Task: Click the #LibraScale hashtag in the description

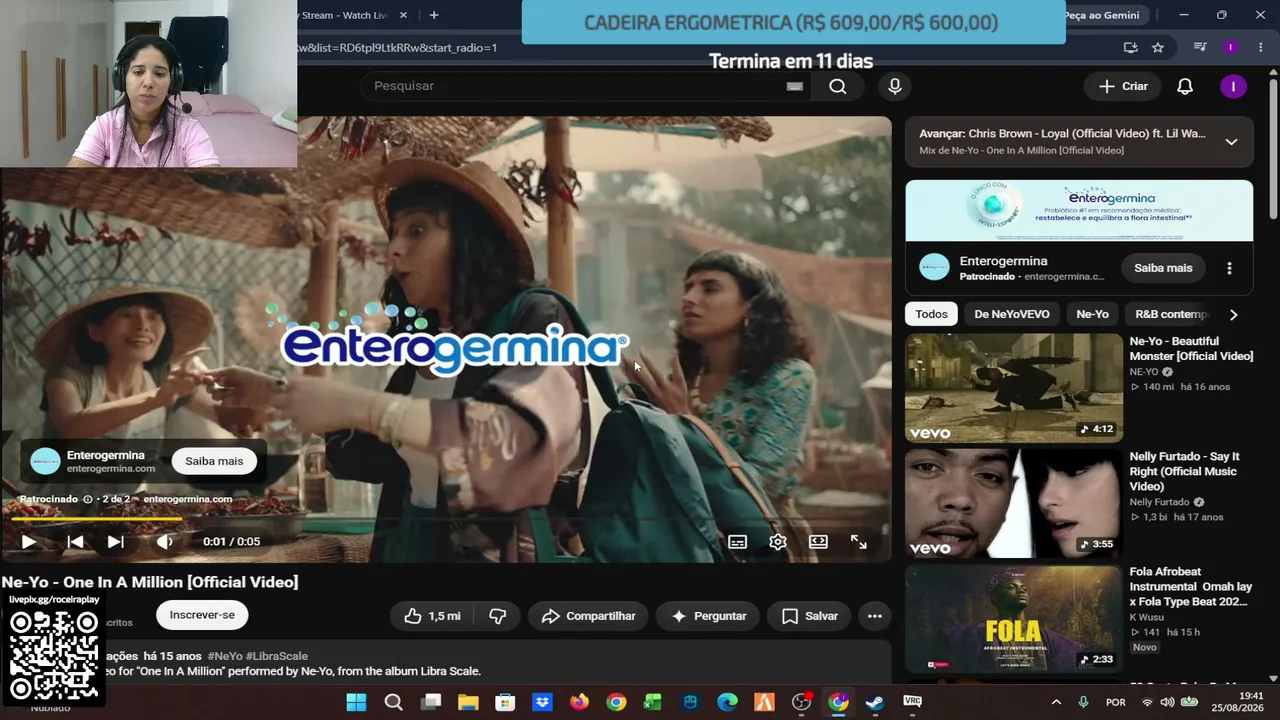Action: (x=277, y=656)
